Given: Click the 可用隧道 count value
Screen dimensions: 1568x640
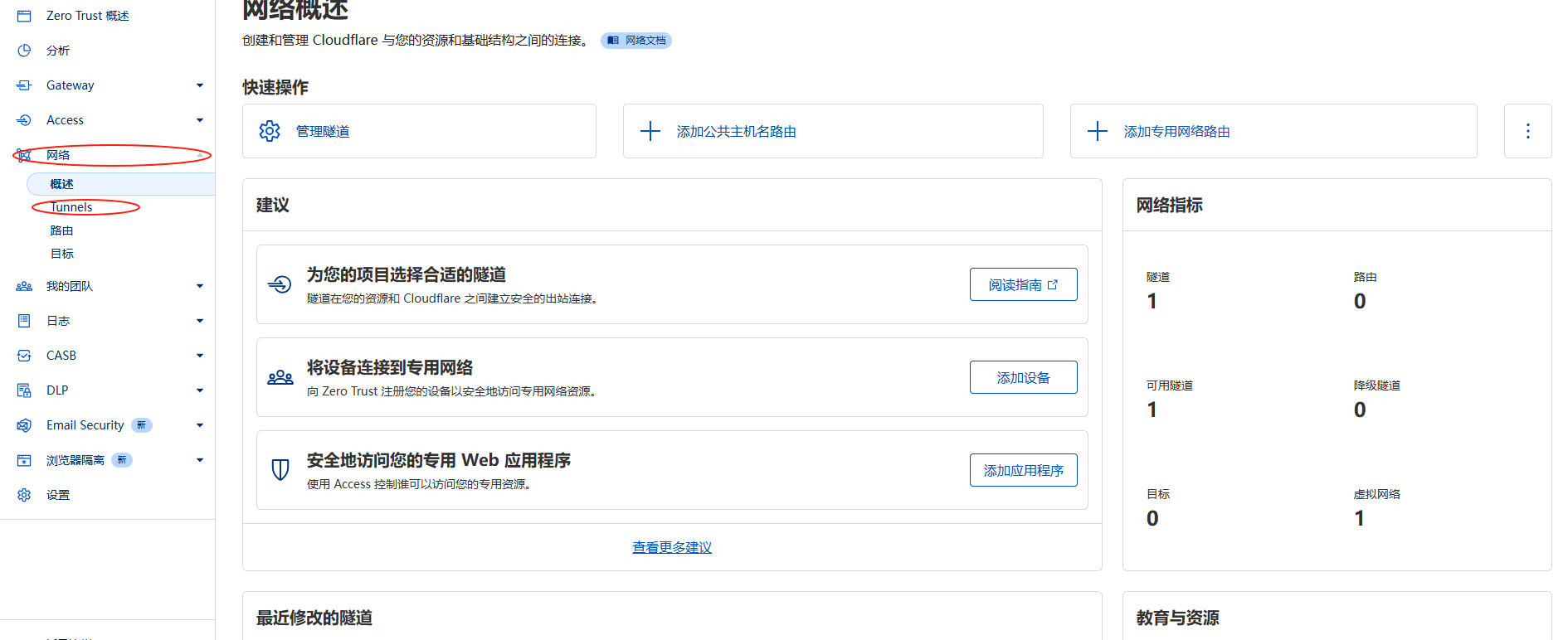Looking at the screenshot, I should coord(1152,410).
